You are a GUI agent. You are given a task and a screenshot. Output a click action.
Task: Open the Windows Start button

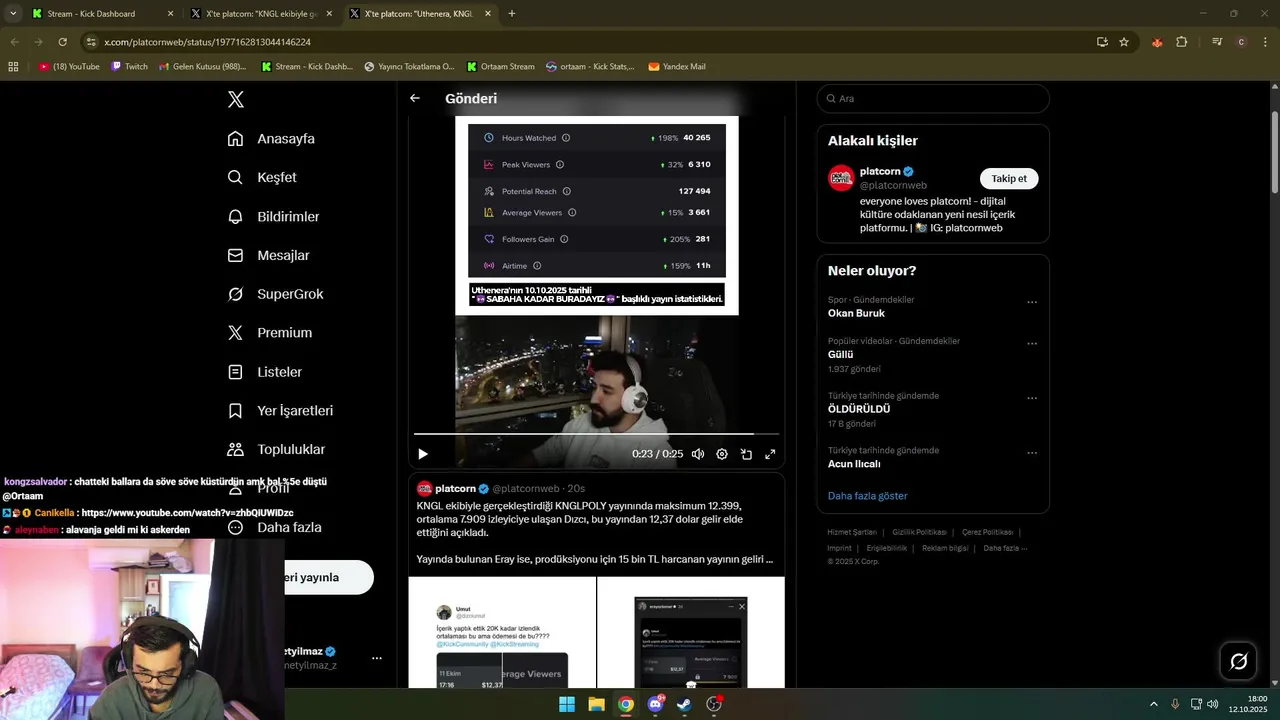click(x=567, y=704)
